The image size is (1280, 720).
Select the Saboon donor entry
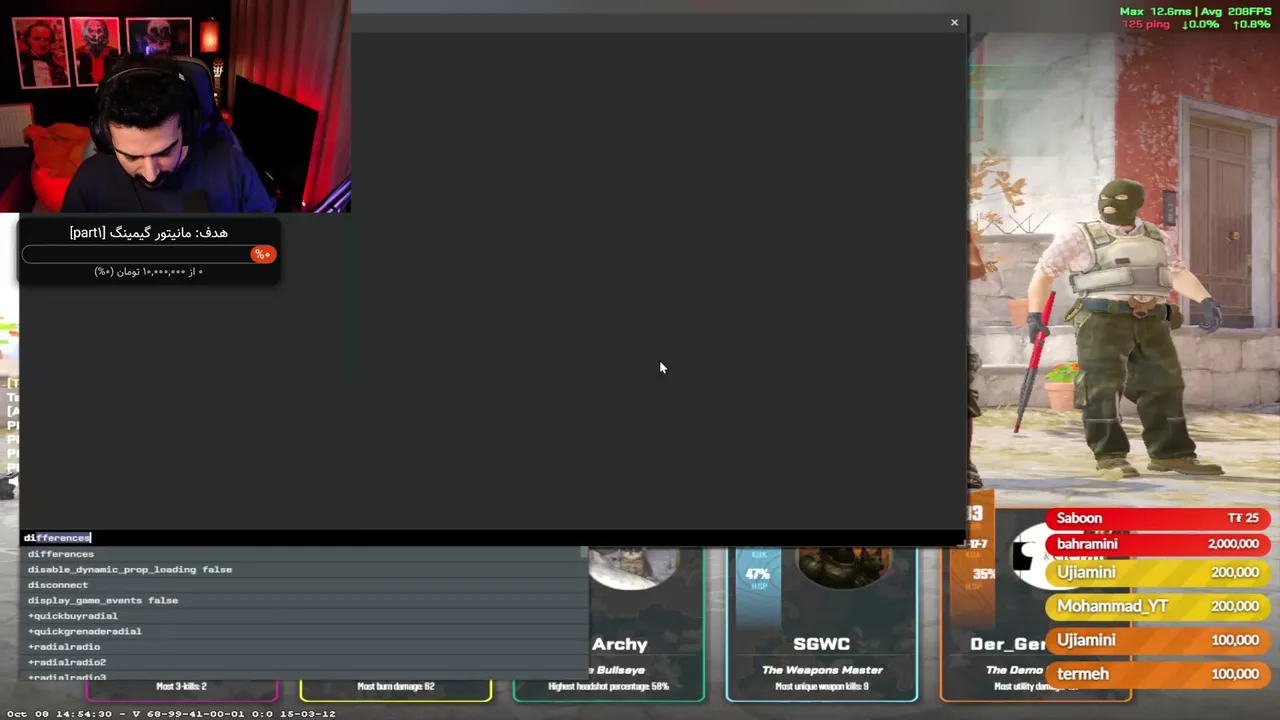pos(1158,518)
